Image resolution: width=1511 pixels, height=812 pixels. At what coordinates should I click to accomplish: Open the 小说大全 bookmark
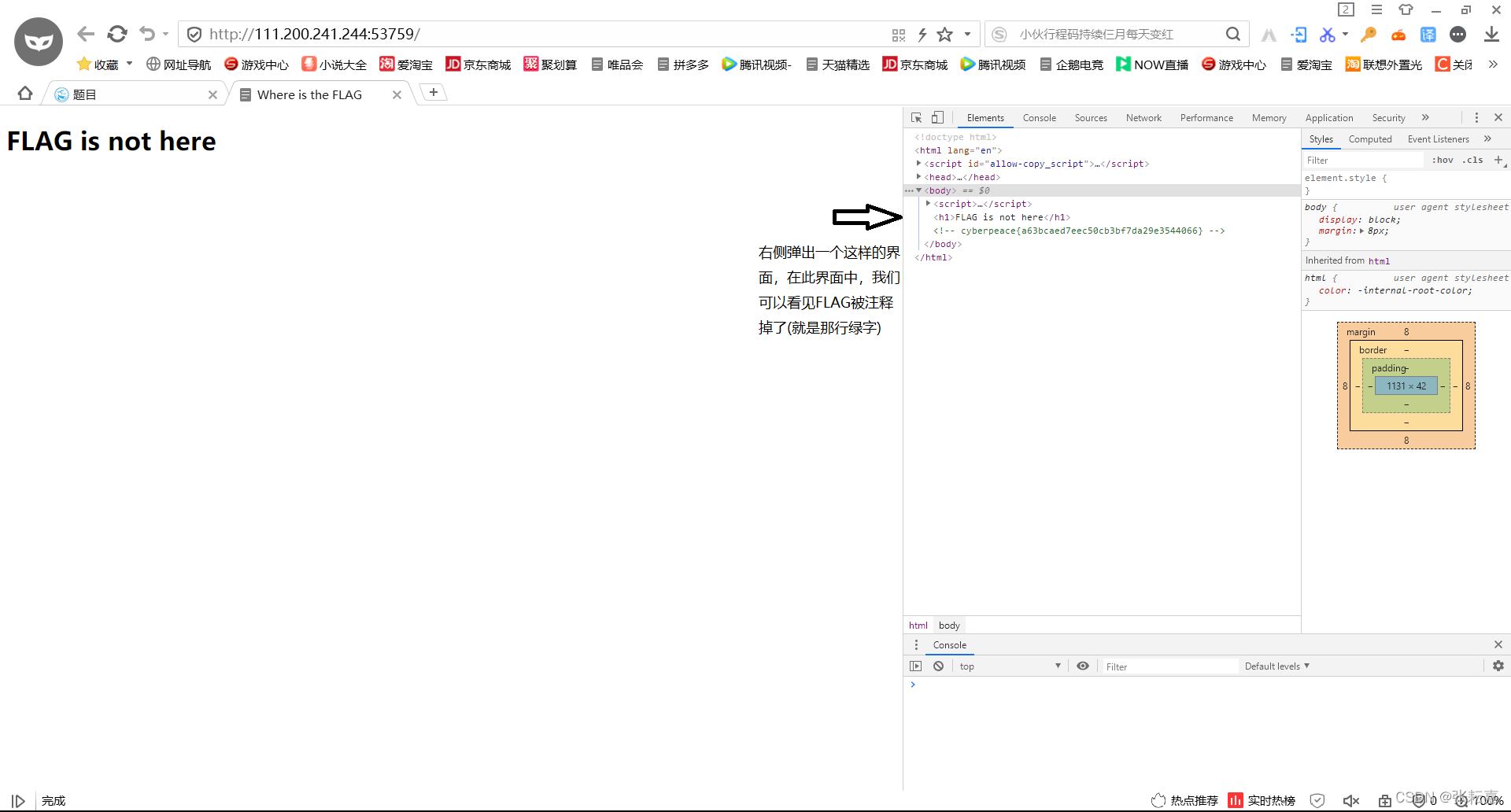[x=334, y=65]
